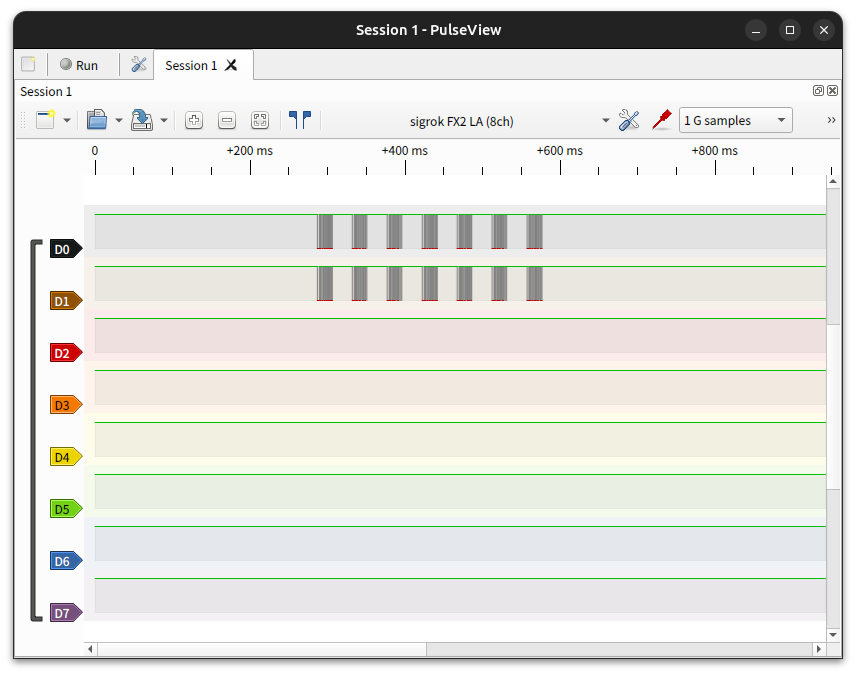This screenshot has height=675, width=856.
Task: Expand the save options dropdown arrow
Action: [x=164, y=120]
